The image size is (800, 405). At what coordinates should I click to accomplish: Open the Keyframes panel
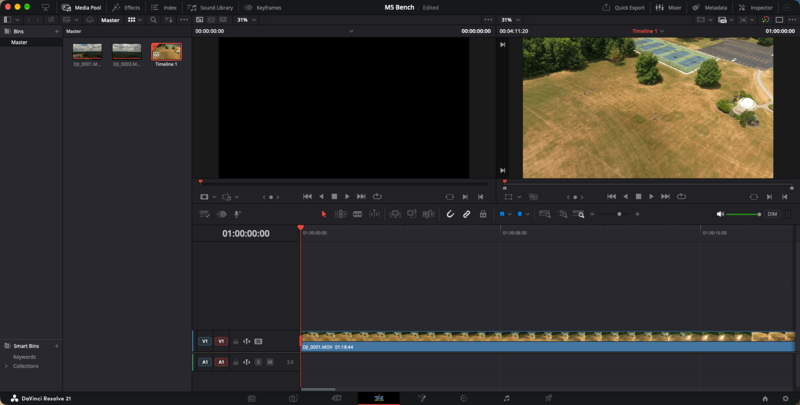pyautogui.click(x=263, y=8)
